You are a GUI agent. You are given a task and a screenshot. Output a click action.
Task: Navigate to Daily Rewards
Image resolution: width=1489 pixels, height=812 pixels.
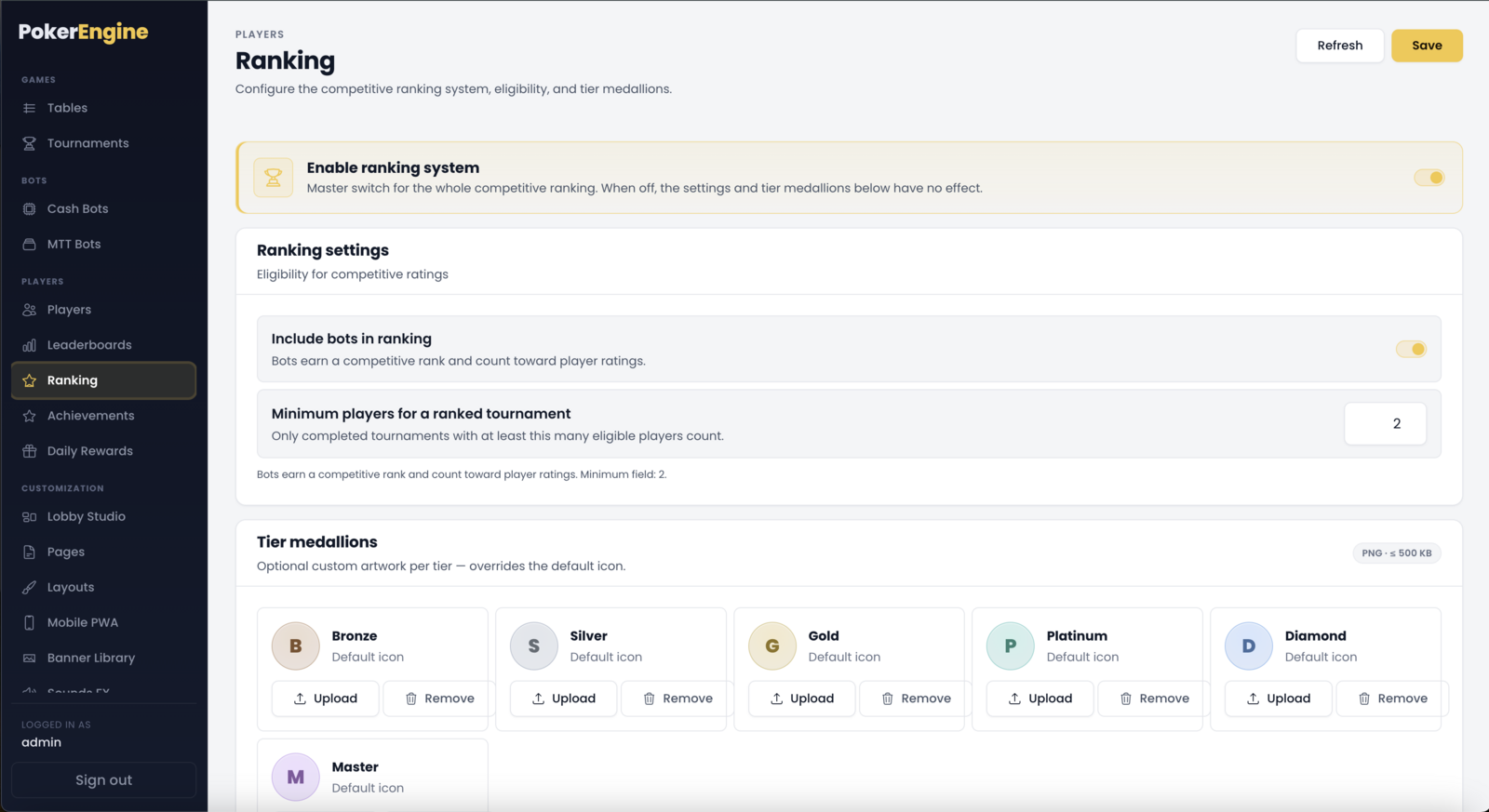pos(103,451)
